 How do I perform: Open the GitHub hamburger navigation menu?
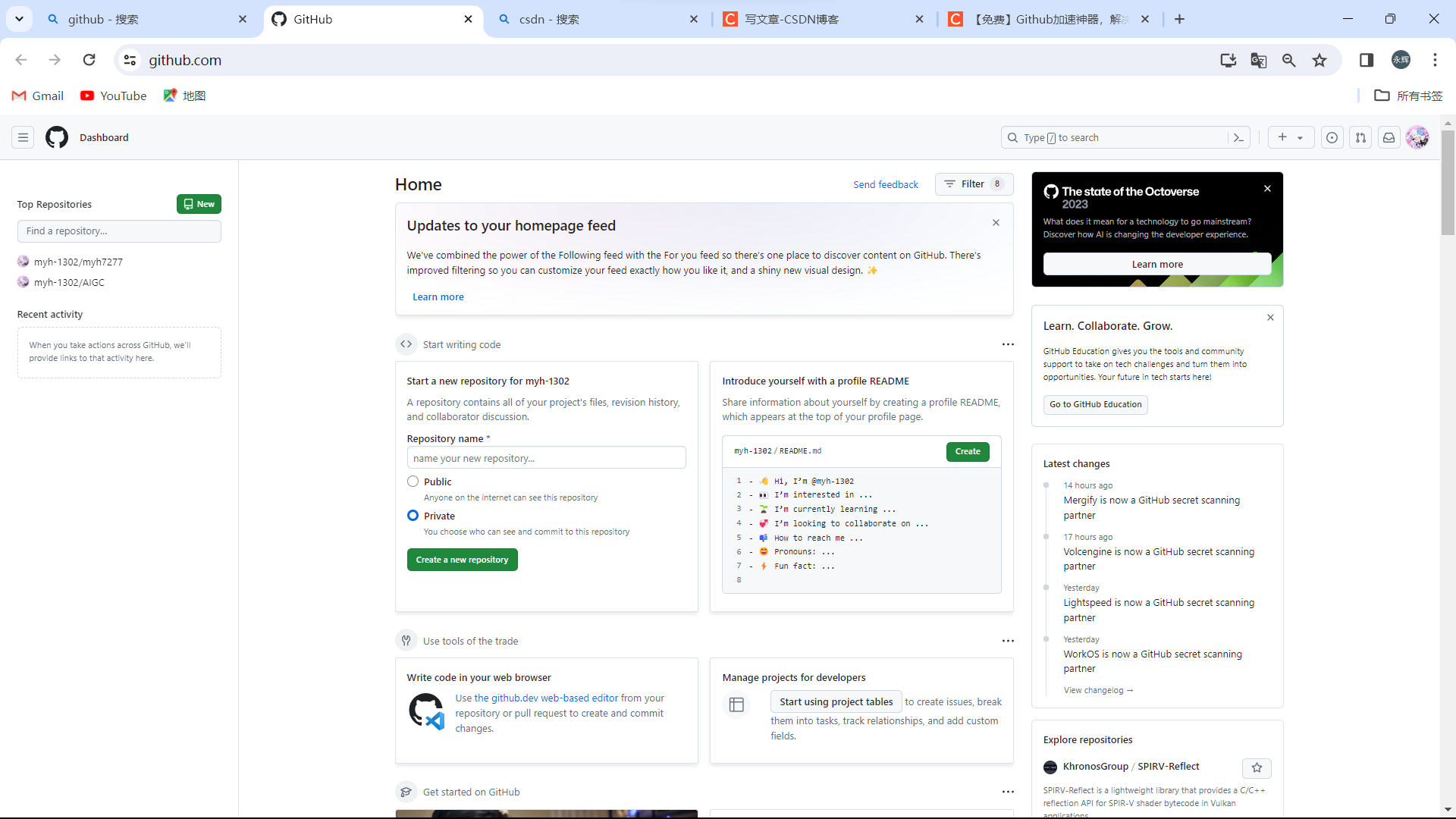(23, 137)
